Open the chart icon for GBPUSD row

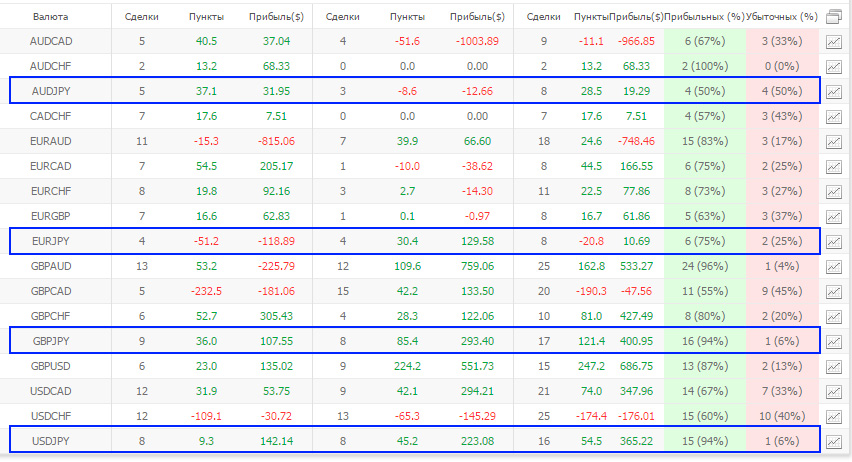pyautogui.click(x=834, y=366)
